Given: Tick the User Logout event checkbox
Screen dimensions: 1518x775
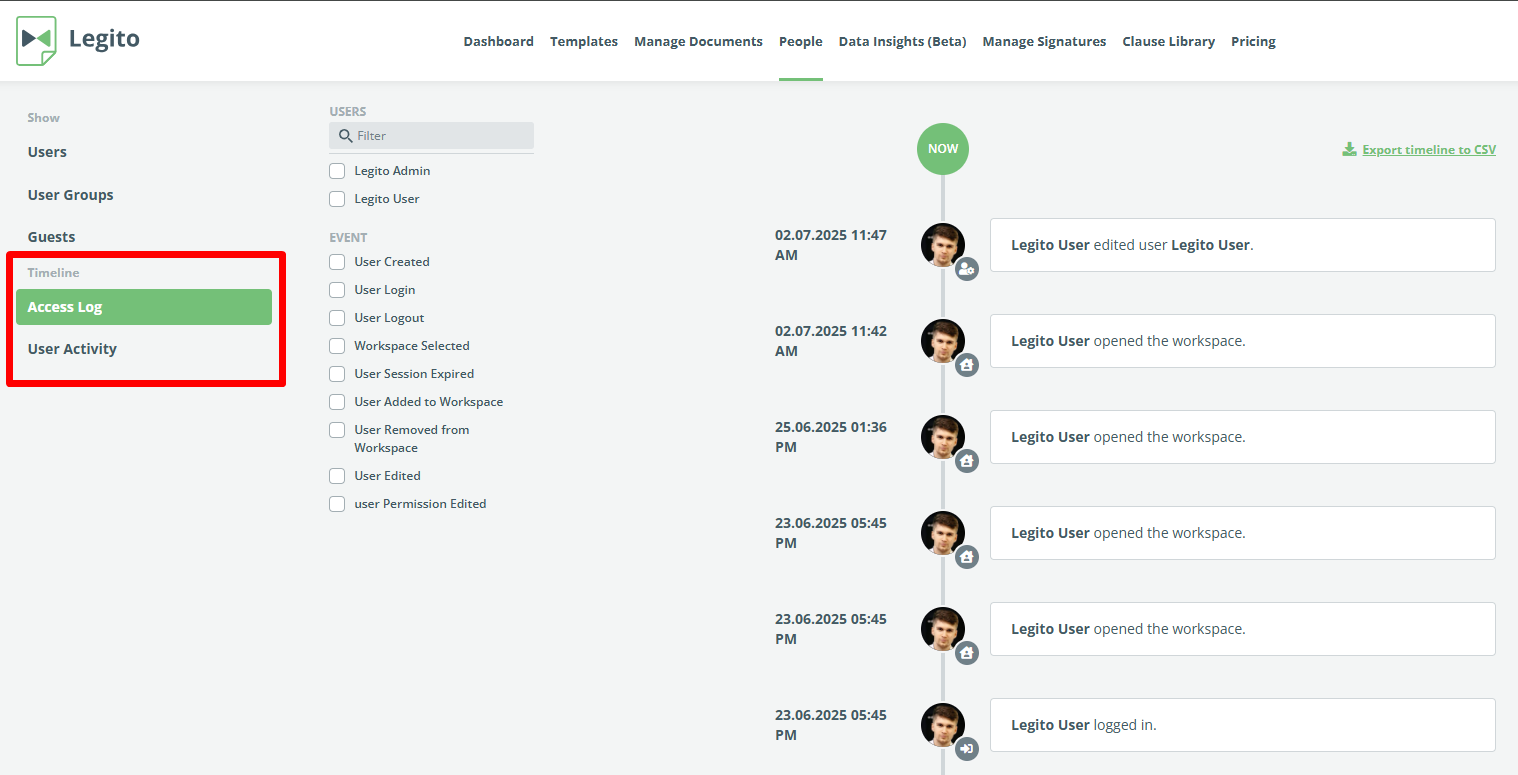Looking at the screenshot, I should 337,318.
